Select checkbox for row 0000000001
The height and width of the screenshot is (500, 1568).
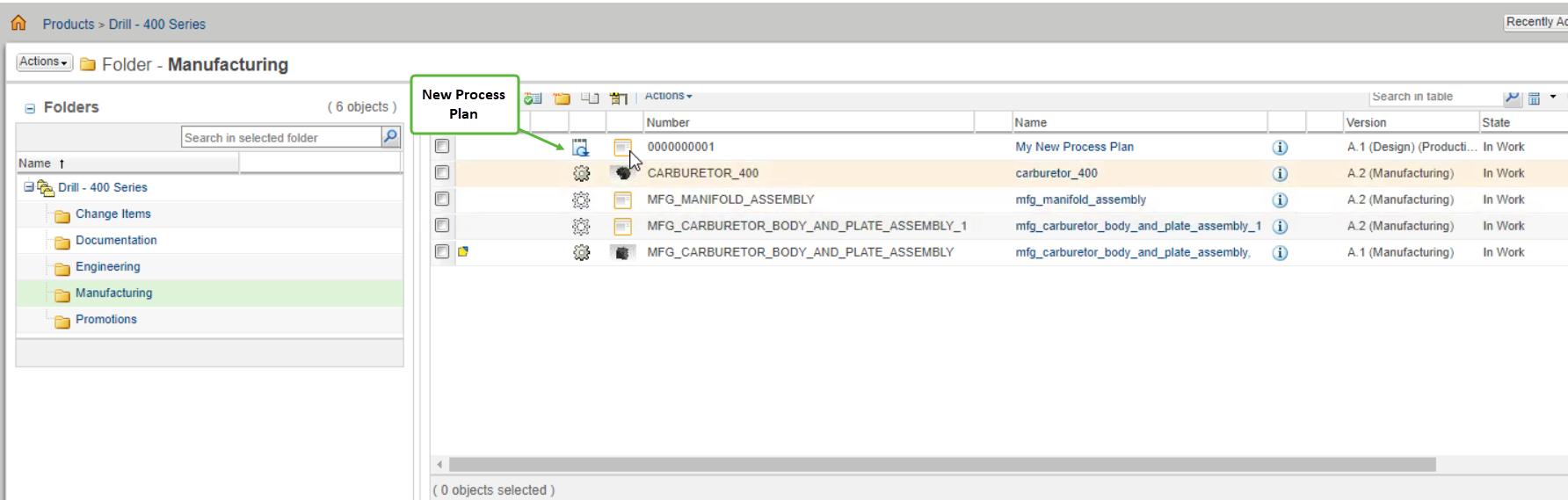tap(442, 147)
